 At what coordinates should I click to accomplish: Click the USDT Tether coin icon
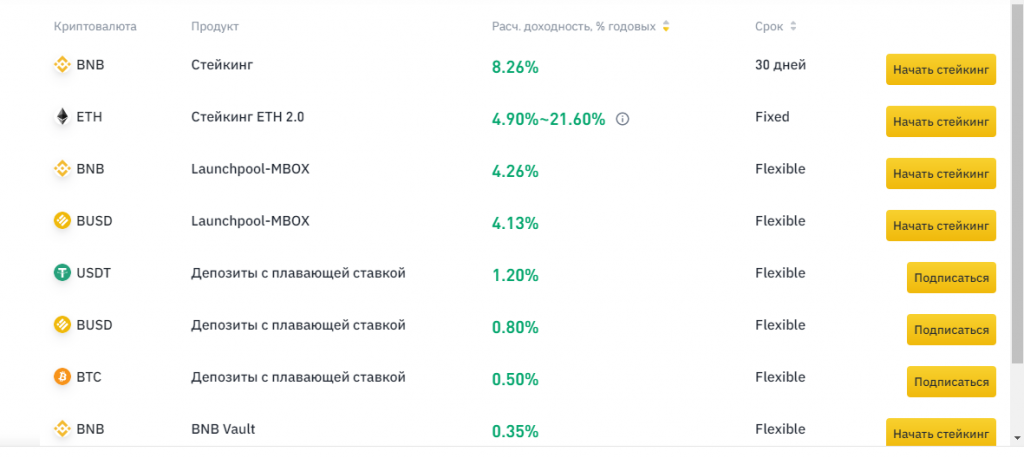pyautogui.click(x=62, y=273)
